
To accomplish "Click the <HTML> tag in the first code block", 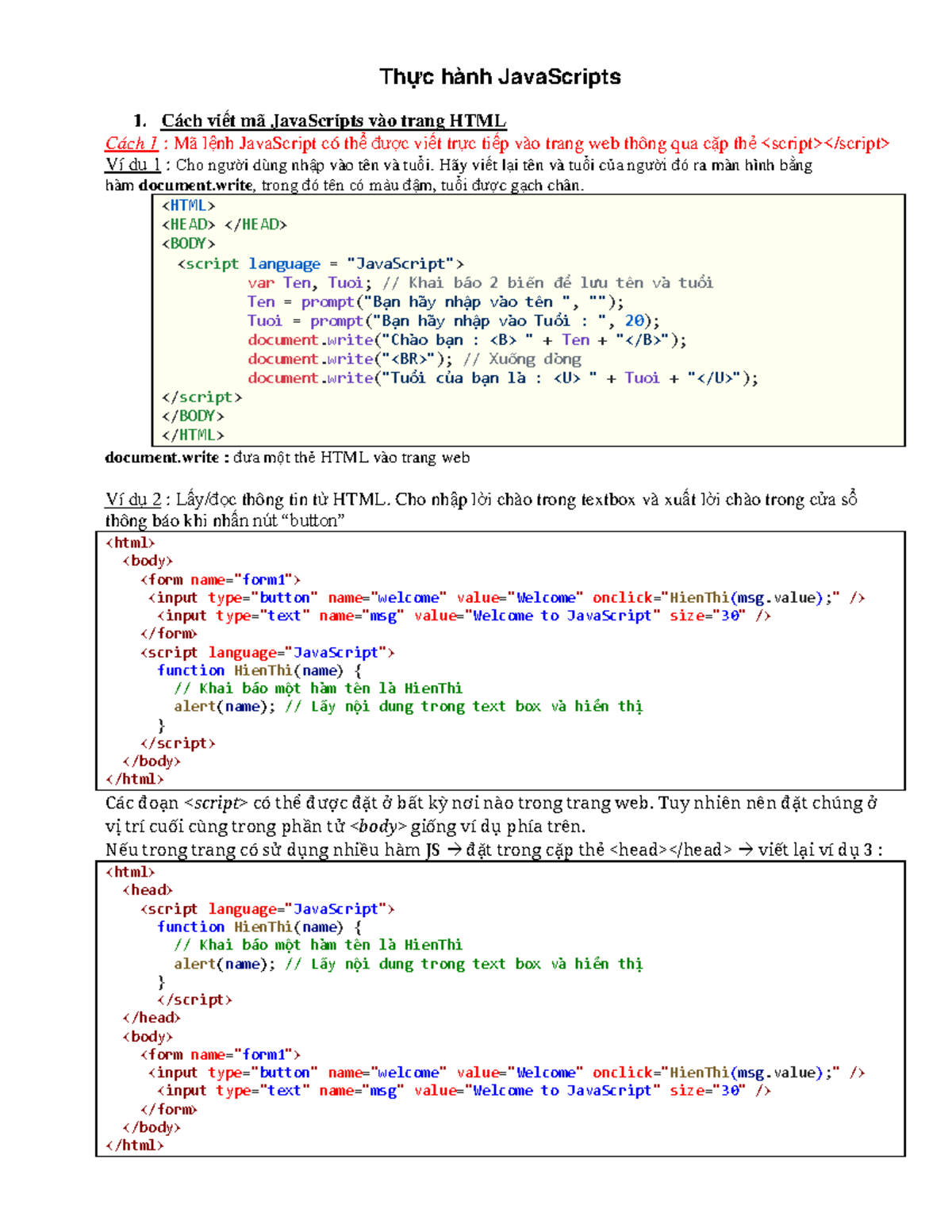I will pyautogui.click(x=187, y=205).
